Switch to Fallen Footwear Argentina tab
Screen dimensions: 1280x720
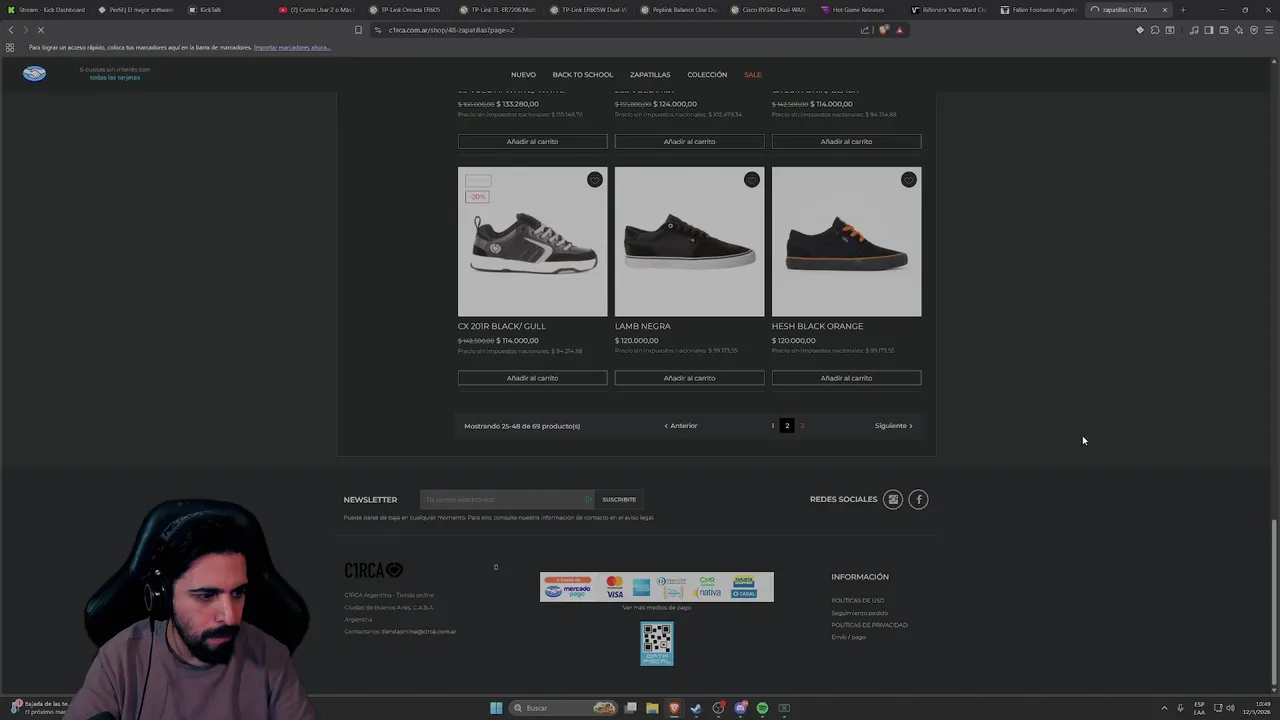click(x=1040, y=10)
